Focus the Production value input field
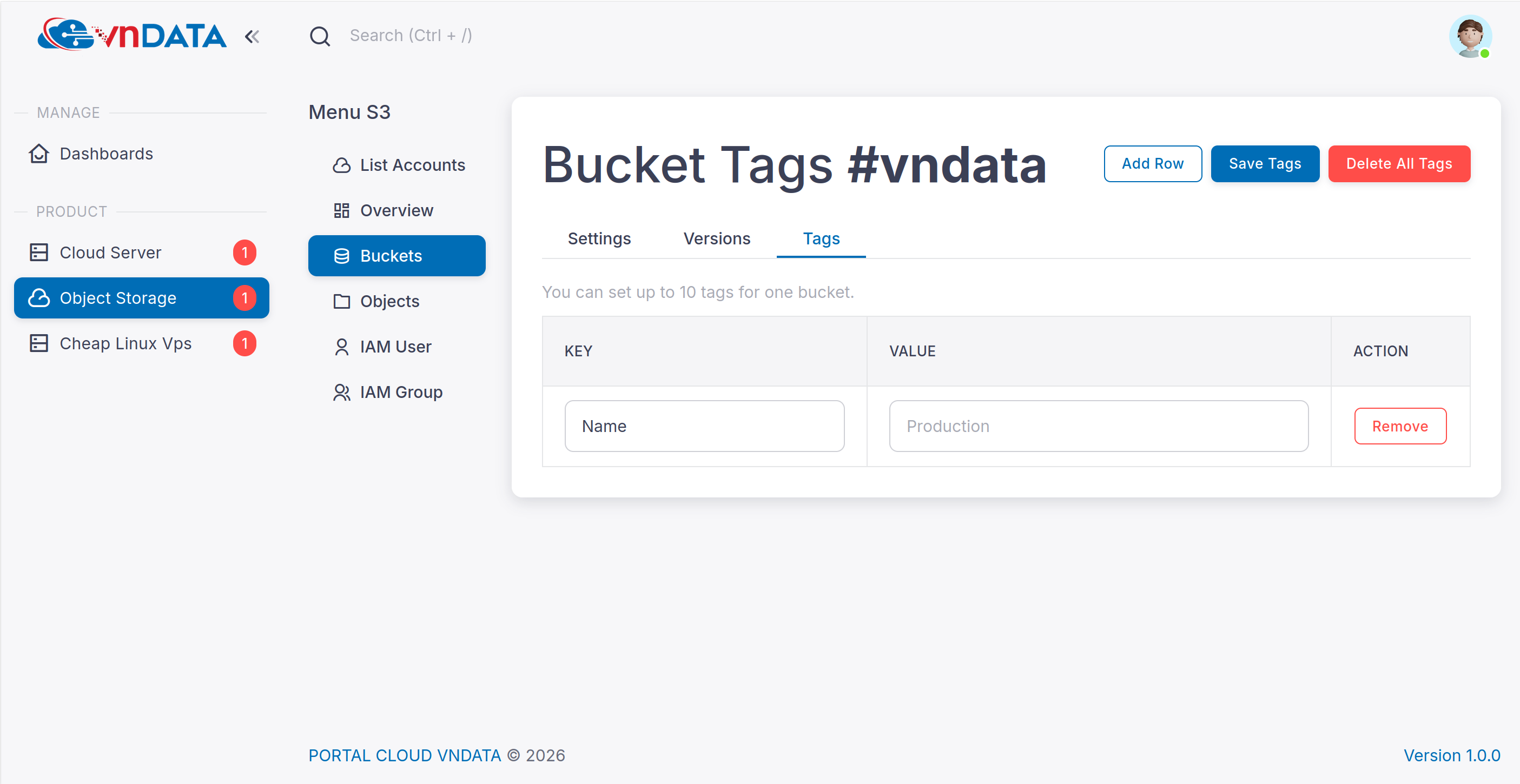Screen dimensions: 1520x784 1098,427
